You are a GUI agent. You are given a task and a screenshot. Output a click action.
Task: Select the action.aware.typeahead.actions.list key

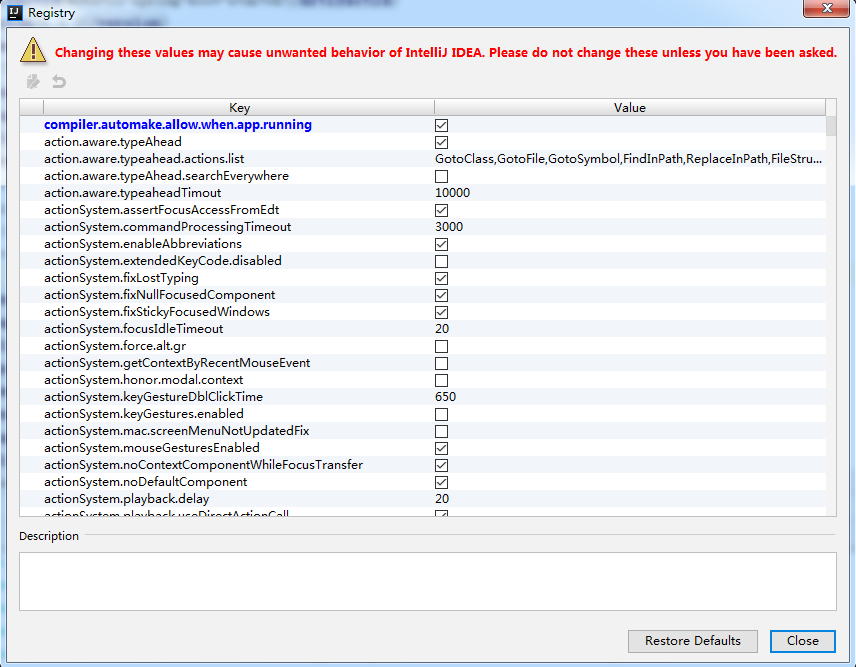click(144, 159)
